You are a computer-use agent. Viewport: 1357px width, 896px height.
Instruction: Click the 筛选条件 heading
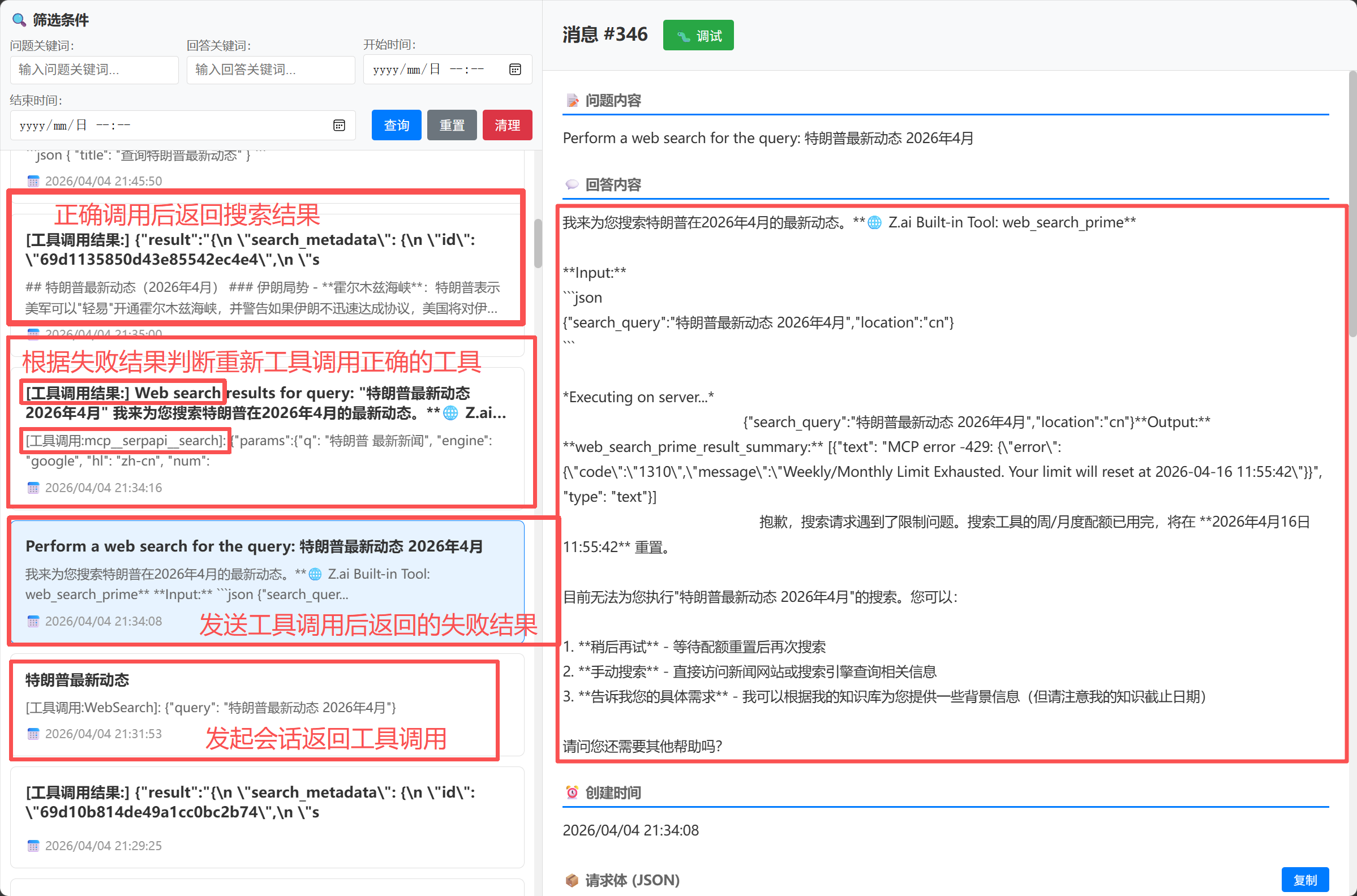61,20
